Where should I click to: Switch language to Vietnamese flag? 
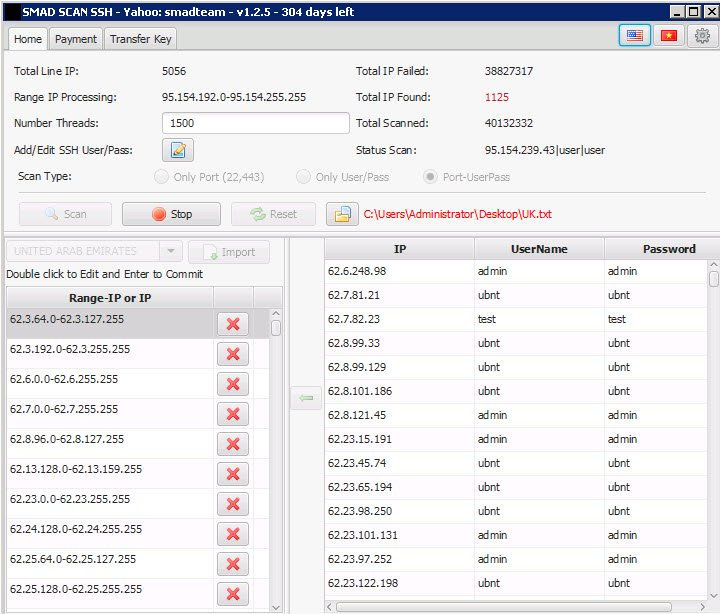pos(669,35)
